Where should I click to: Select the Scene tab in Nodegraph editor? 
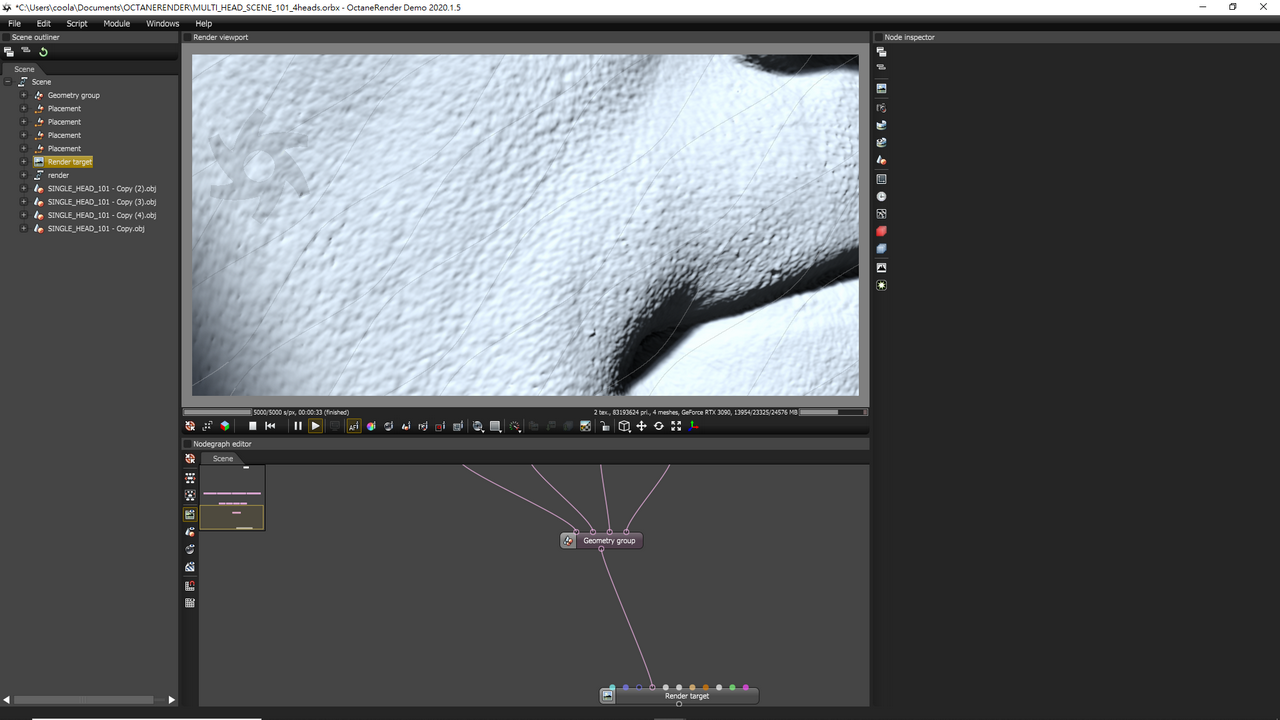click(223, 458)
